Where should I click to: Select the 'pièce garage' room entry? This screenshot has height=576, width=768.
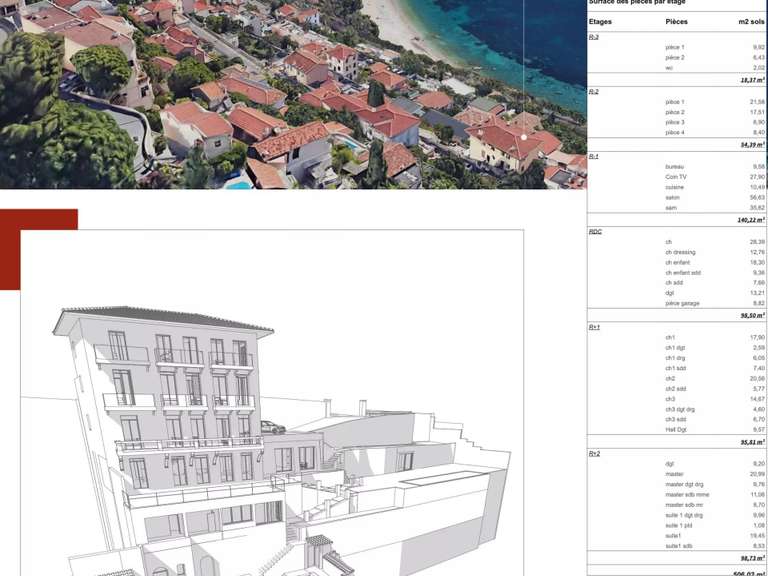click(682, 303)
